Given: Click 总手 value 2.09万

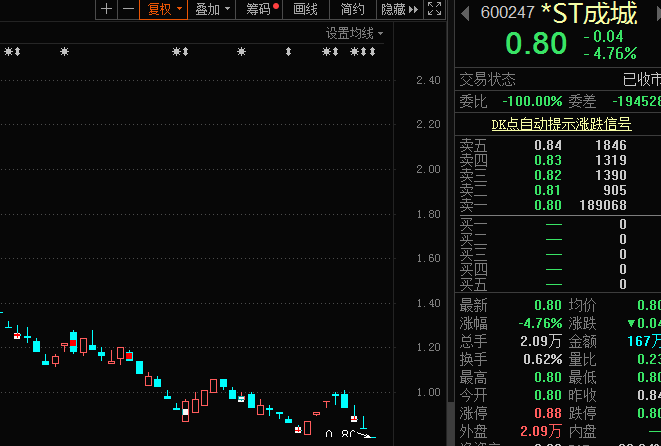Looking at the screenshot, I should 541,341.
